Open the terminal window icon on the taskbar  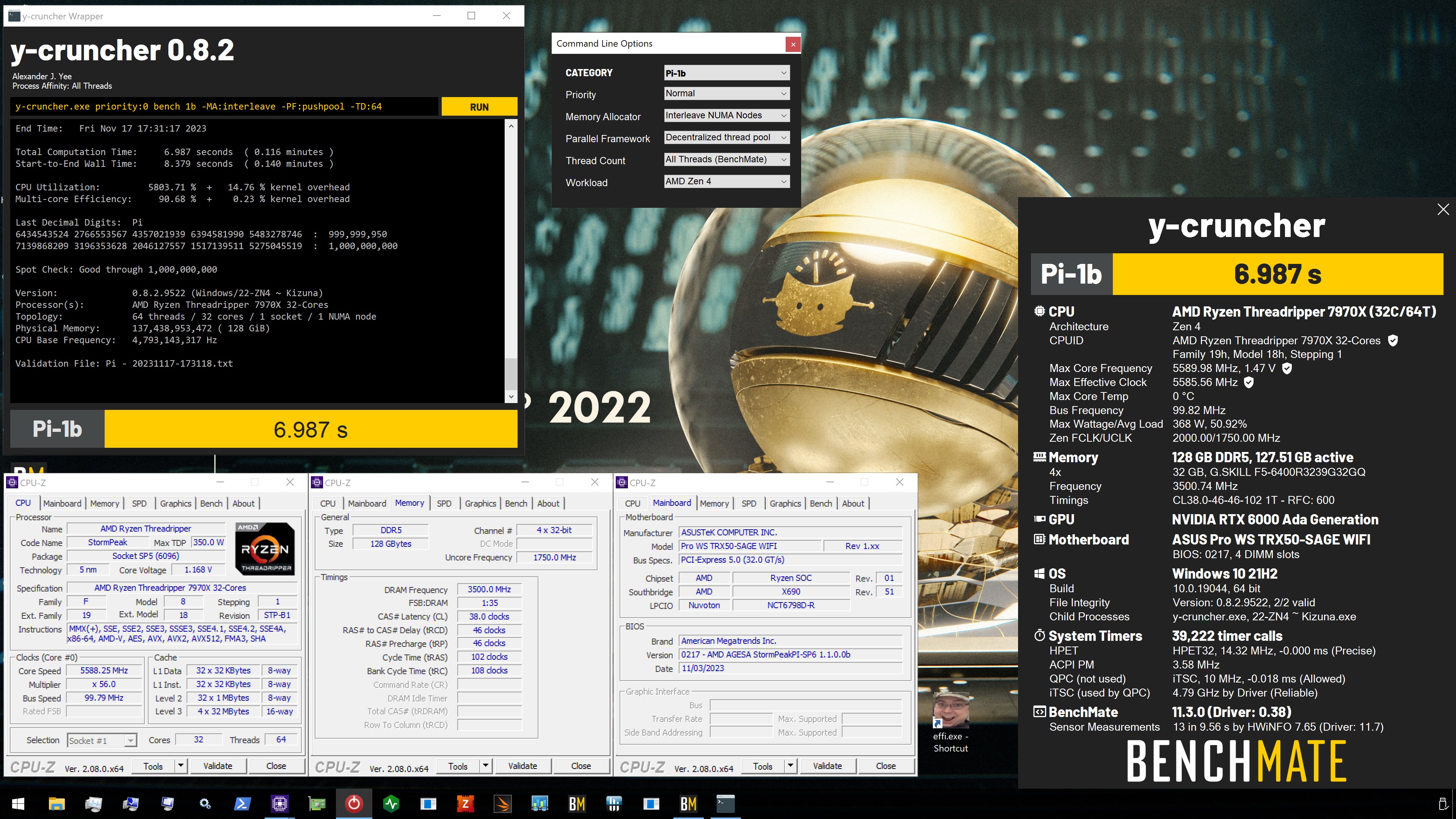tap(725, 803)
